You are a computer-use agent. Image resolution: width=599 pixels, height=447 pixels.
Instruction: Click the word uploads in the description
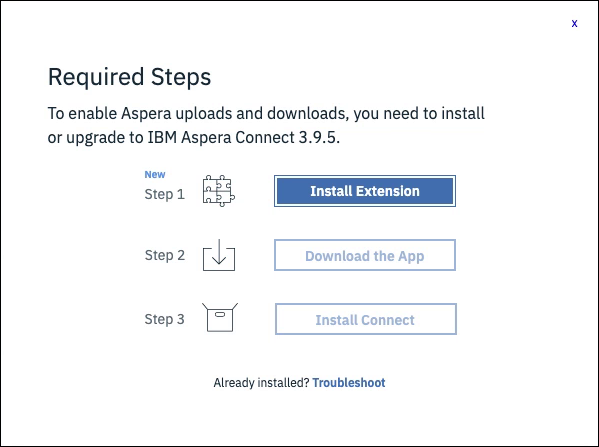pos(204,114)
